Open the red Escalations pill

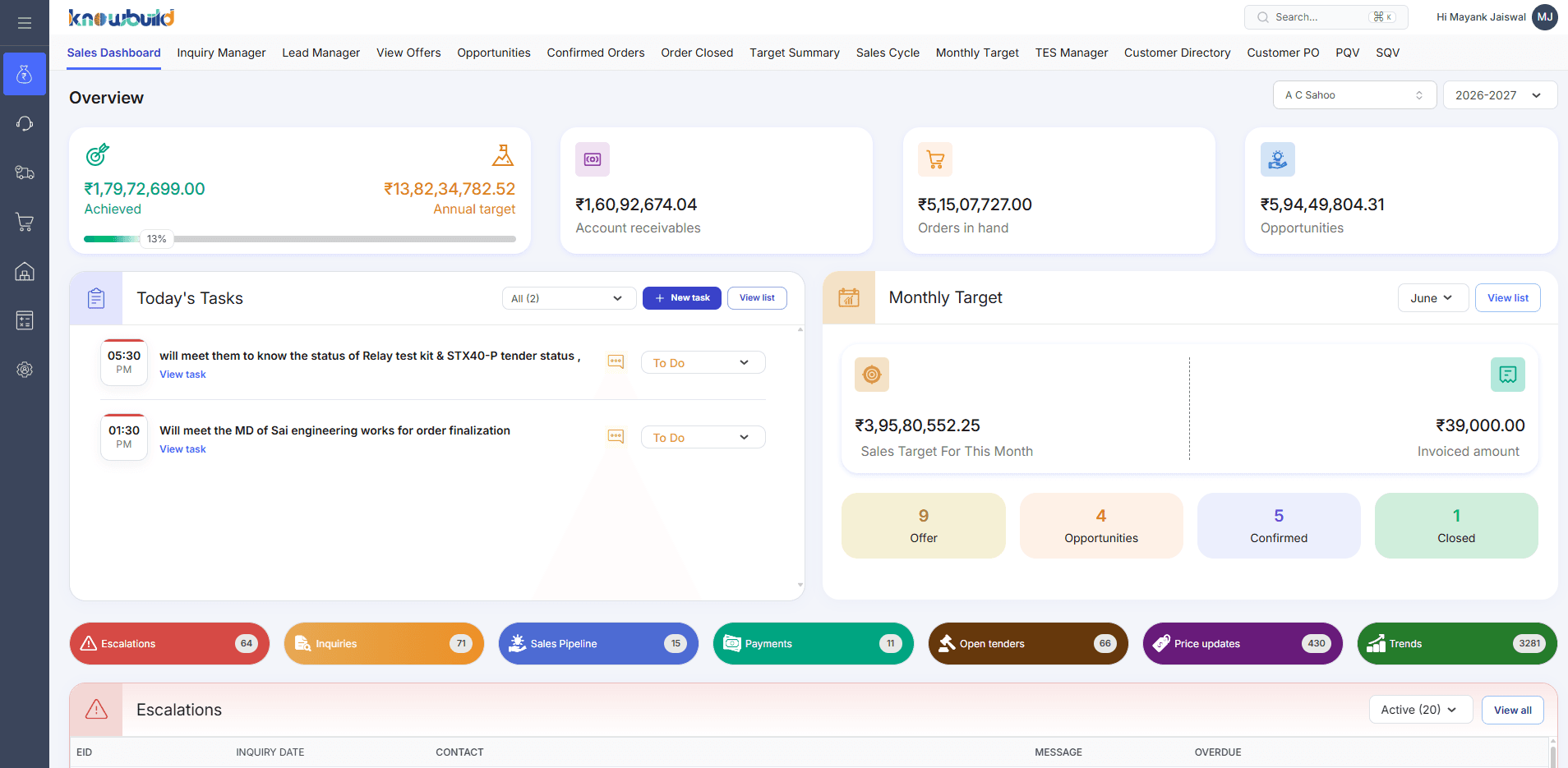pyautogui.click(x=169, y=644)
